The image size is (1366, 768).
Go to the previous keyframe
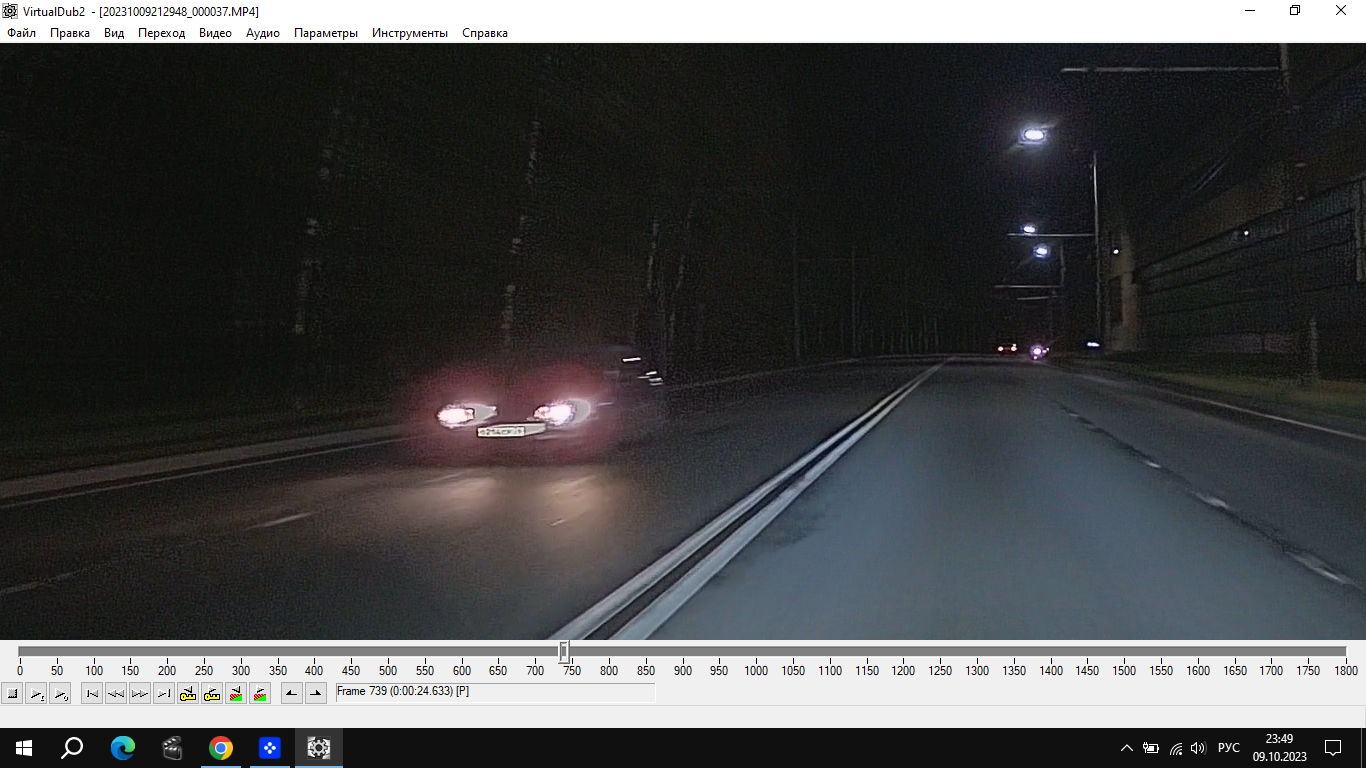pos(188,693)
